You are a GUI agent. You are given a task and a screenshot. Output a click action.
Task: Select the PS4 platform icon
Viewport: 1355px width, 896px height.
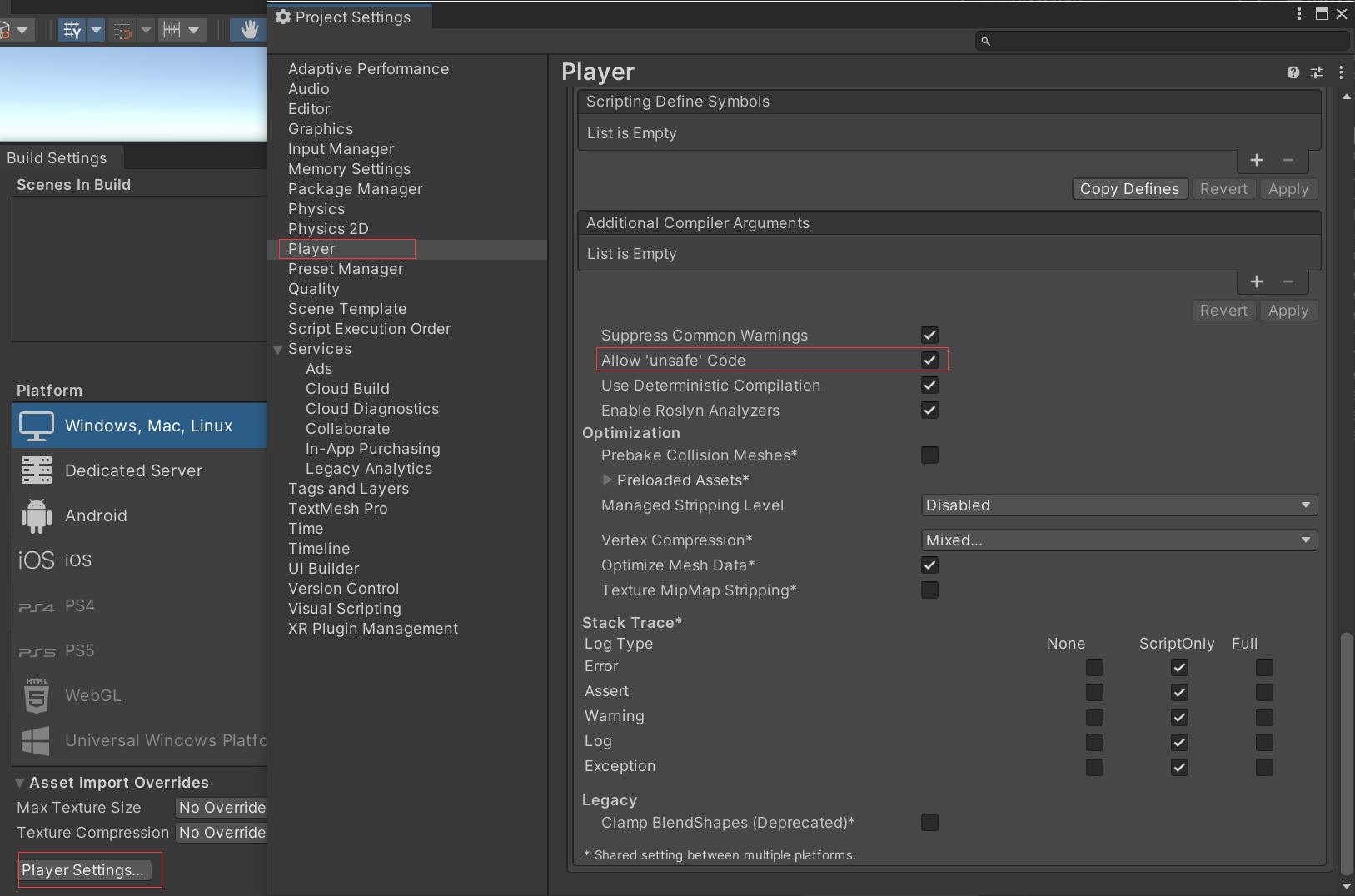pos(37,606)
